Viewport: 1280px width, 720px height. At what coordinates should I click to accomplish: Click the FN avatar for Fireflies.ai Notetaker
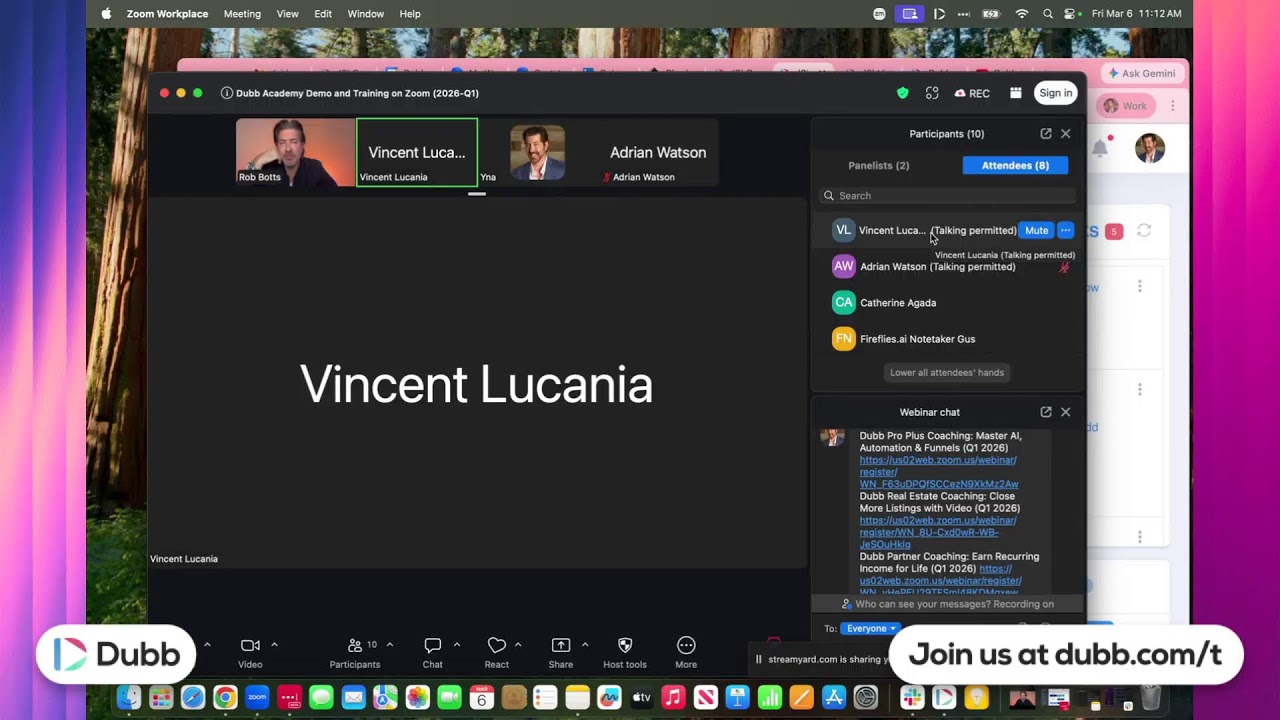(x=844, y=339)
